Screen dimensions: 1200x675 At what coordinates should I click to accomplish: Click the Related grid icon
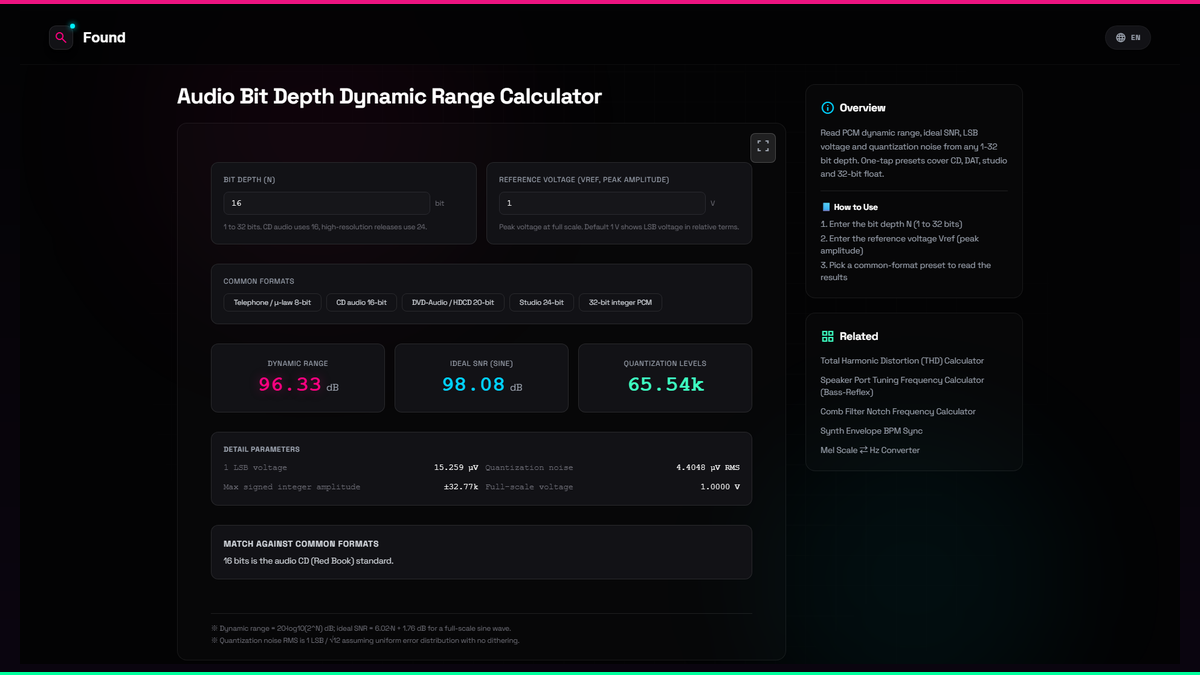(827, 336)
